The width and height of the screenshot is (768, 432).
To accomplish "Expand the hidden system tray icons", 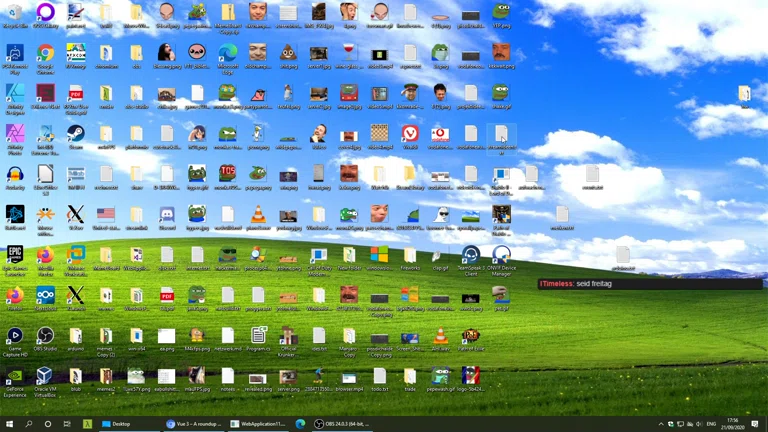I will pyautogui.click(x=661, y=424).
